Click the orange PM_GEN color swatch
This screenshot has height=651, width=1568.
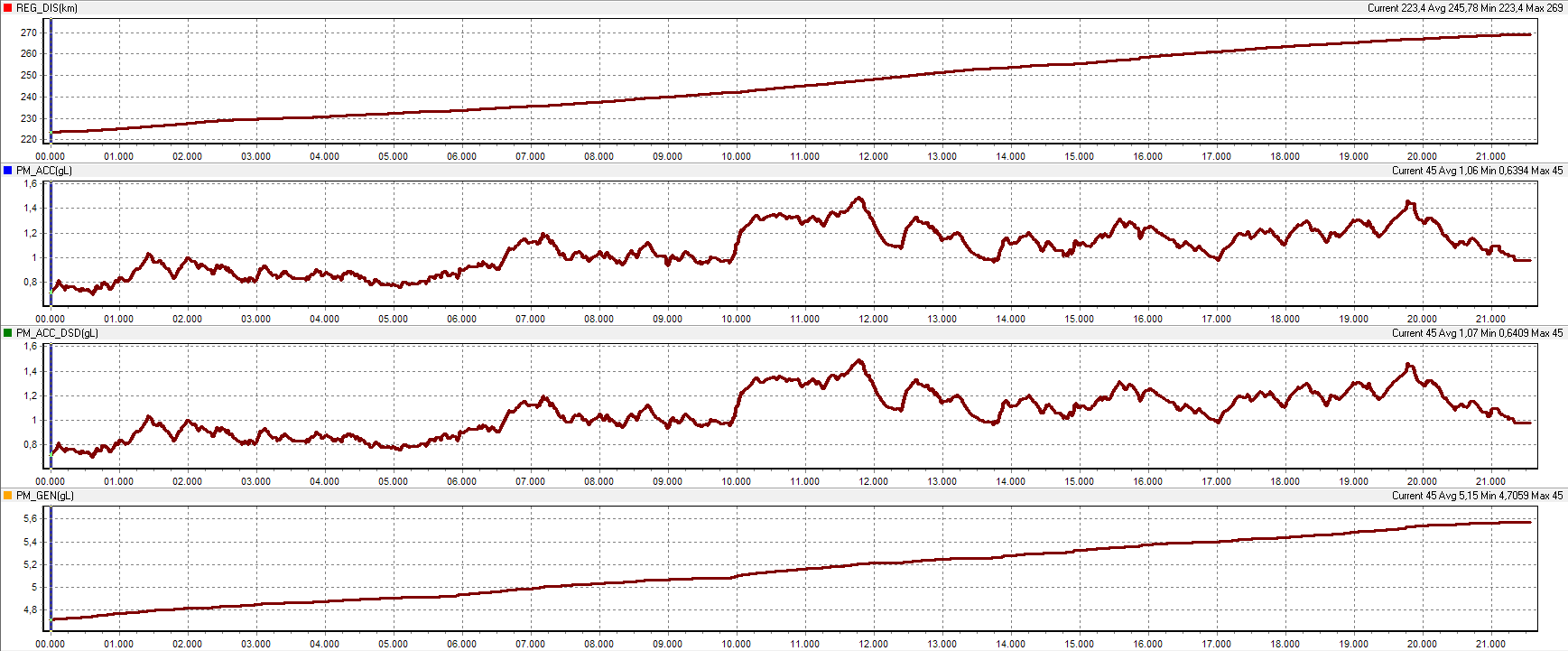coord(8,496)
